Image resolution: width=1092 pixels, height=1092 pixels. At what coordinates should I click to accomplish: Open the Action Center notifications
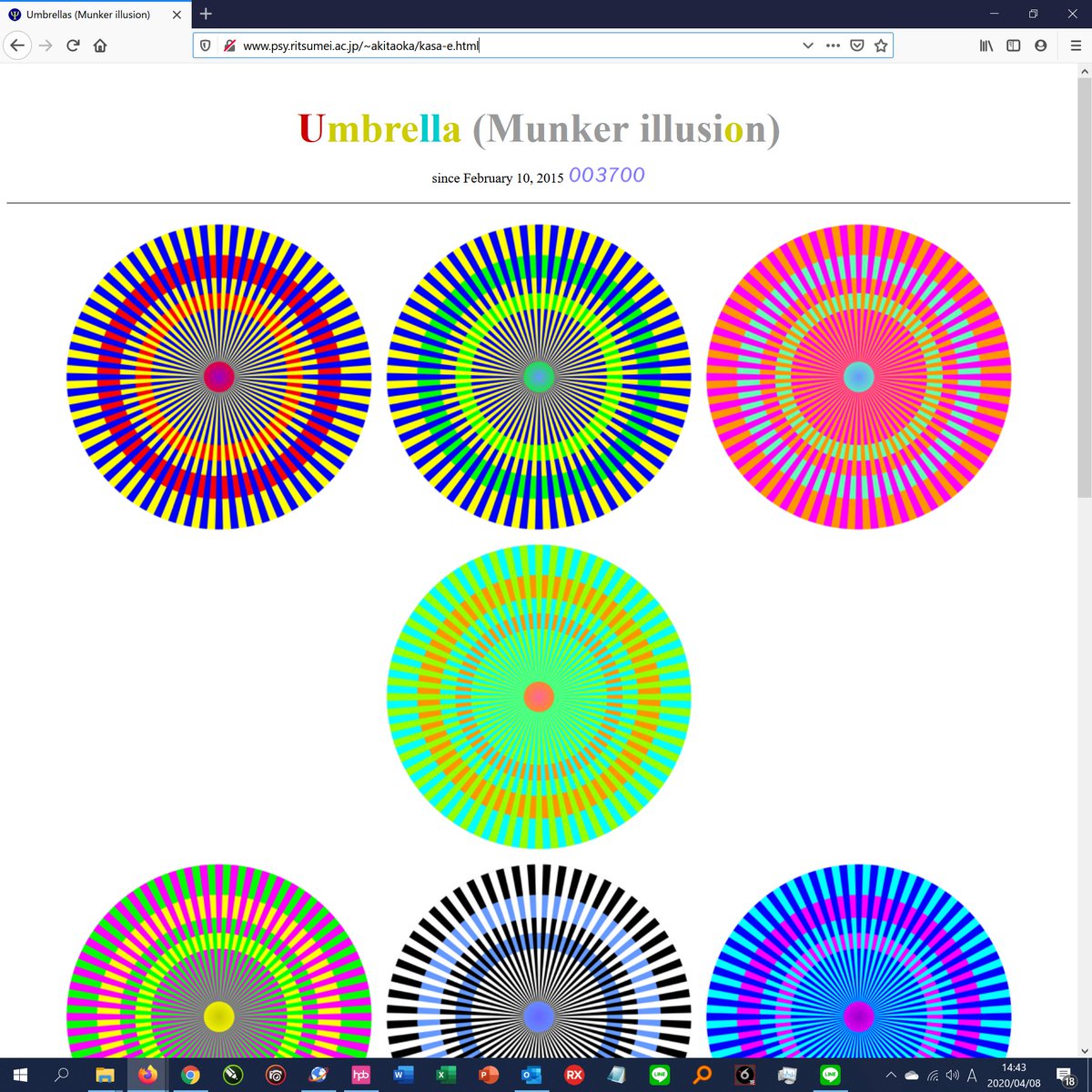[1067, 1076]
